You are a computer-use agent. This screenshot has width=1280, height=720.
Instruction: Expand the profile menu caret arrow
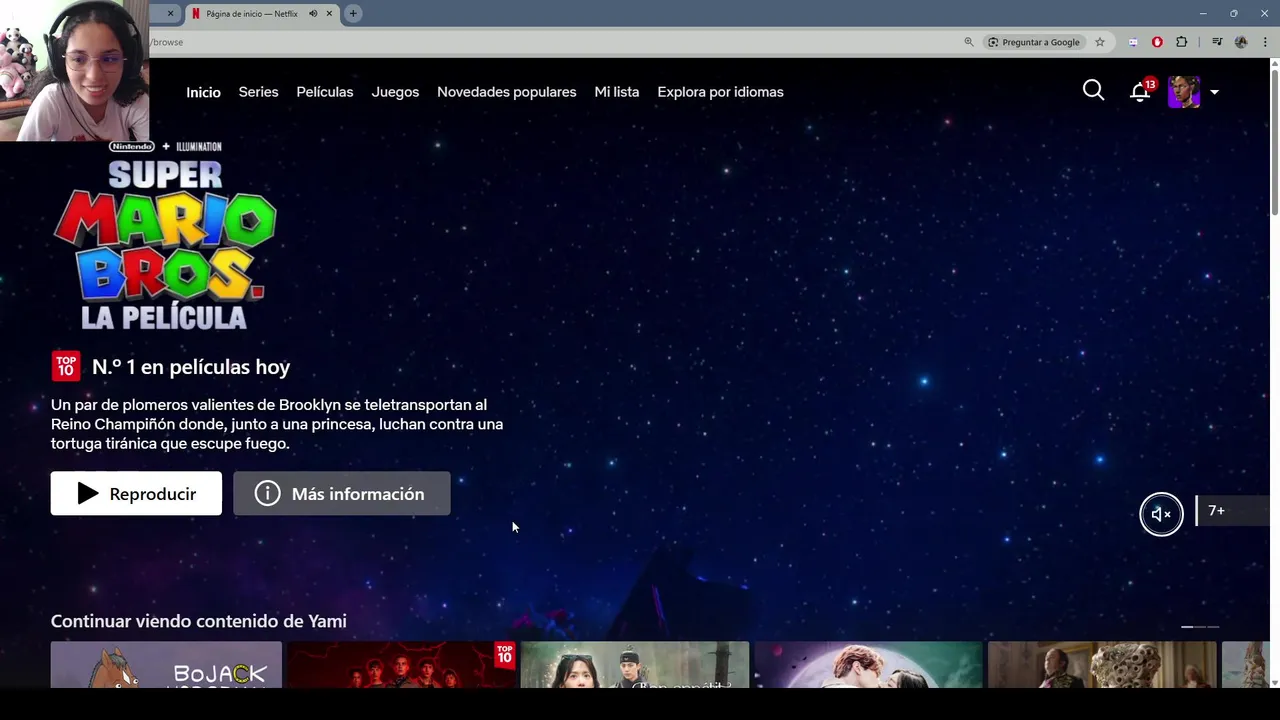point(1214,92)
